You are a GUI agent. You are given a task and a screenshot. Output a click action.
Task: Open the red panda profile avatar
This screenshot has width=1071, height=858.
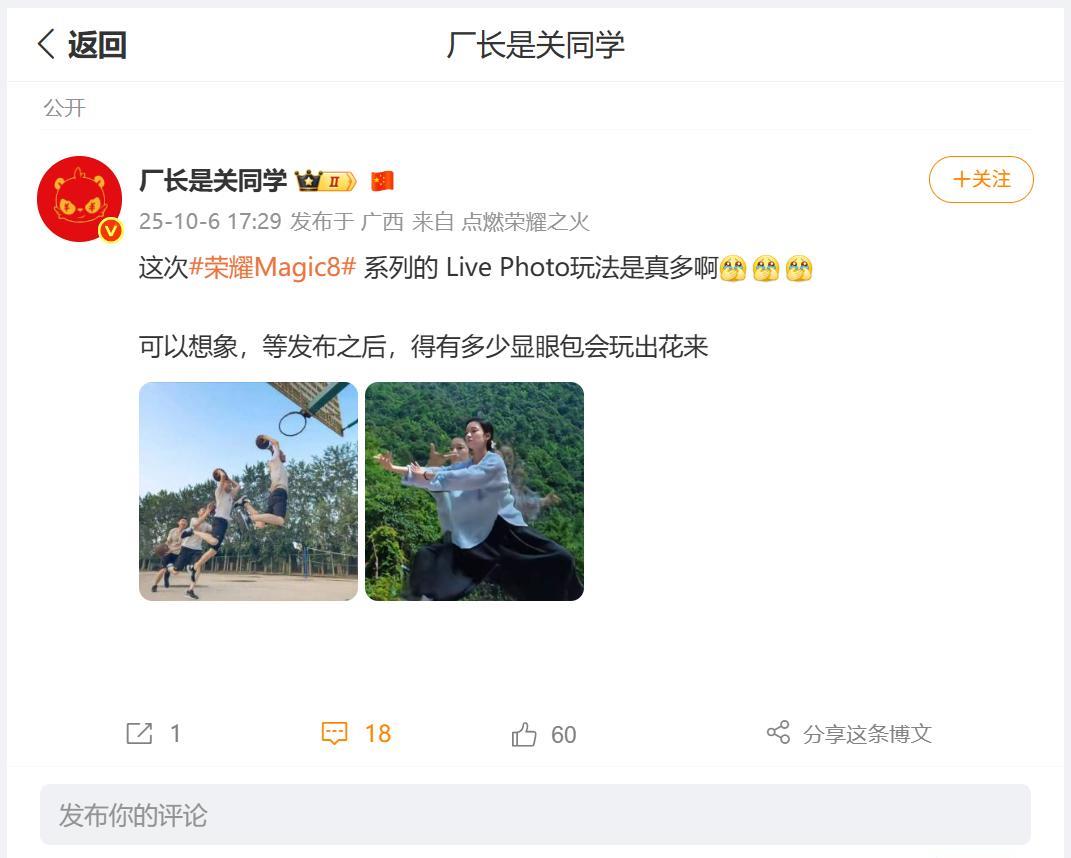click(79, 199)
